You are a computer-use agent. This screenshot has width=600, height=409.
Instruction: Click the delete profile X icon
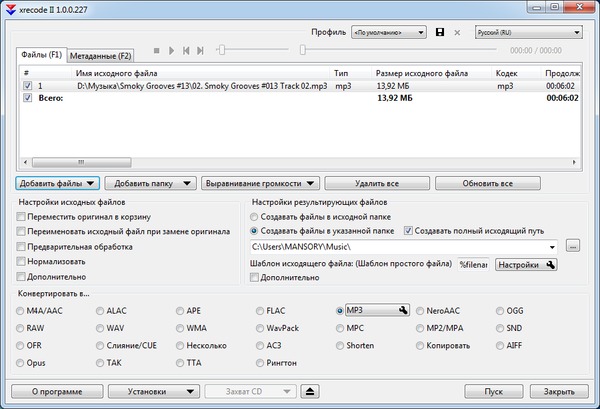[x=458, y=33]
